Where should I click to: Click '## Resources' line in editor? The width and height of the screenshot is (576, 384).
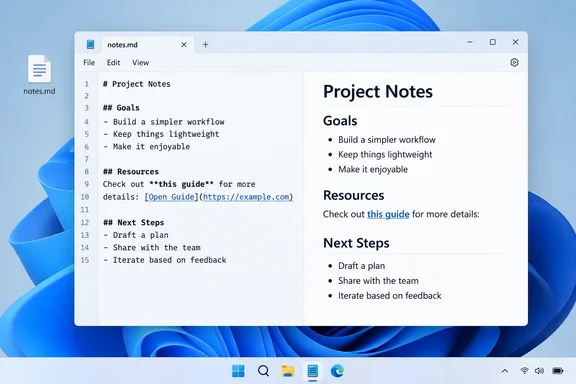(x=131, y=172)
